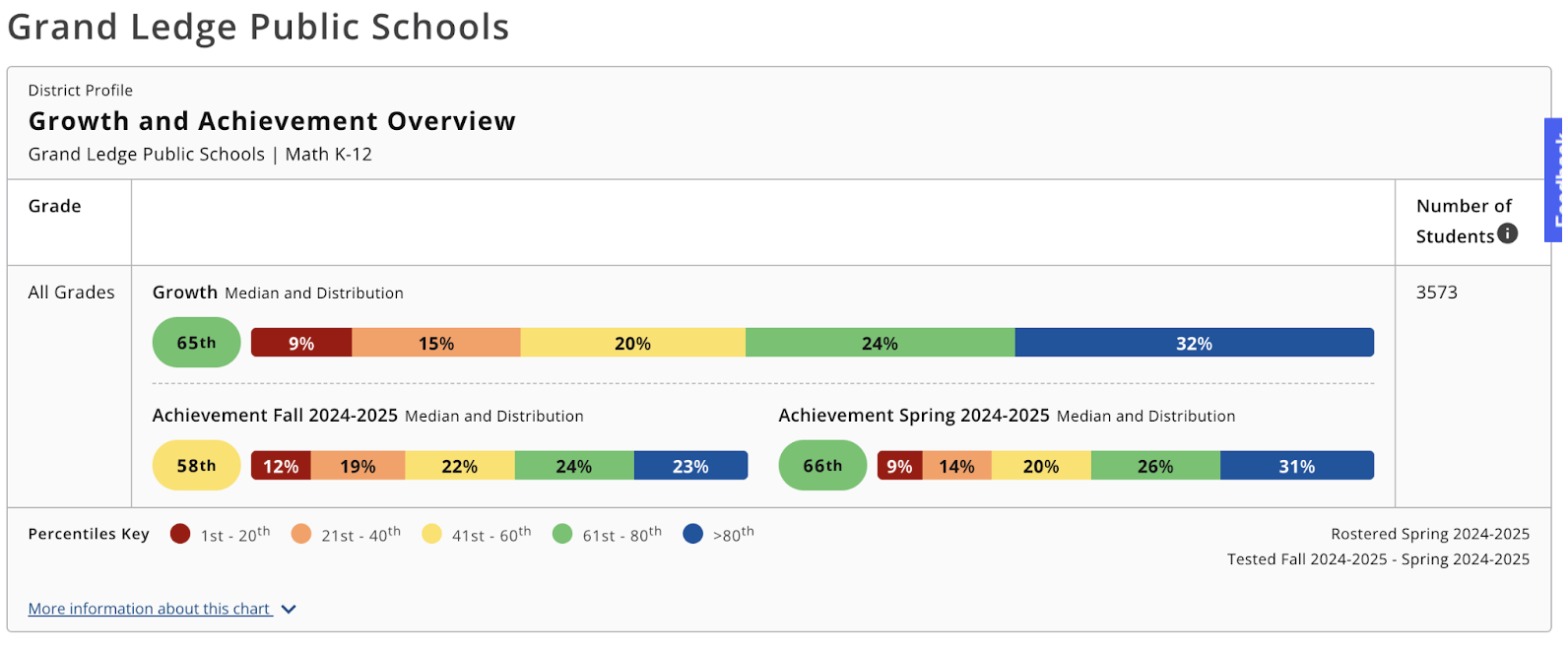Open the blue Feedback side tab
This screenshot has width=1568, height=651.
1555,180
